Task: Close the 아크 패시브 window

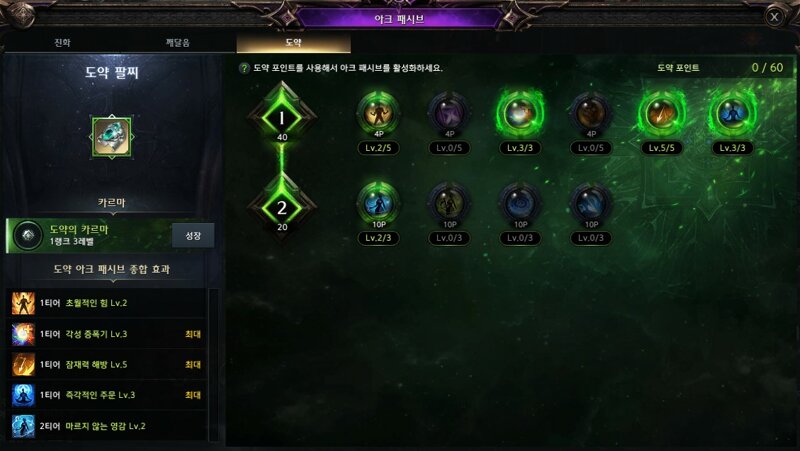Action: 774,17
